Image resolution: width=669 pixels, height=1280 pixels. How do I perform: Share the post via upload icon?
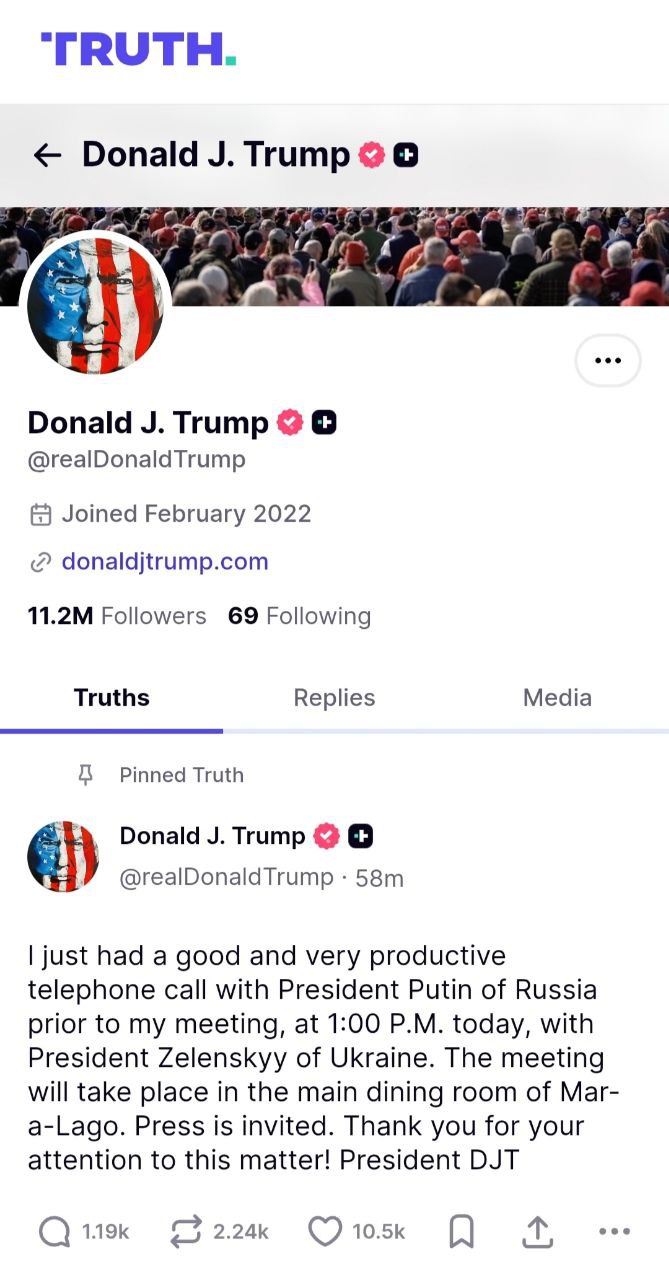[537, 1233]
